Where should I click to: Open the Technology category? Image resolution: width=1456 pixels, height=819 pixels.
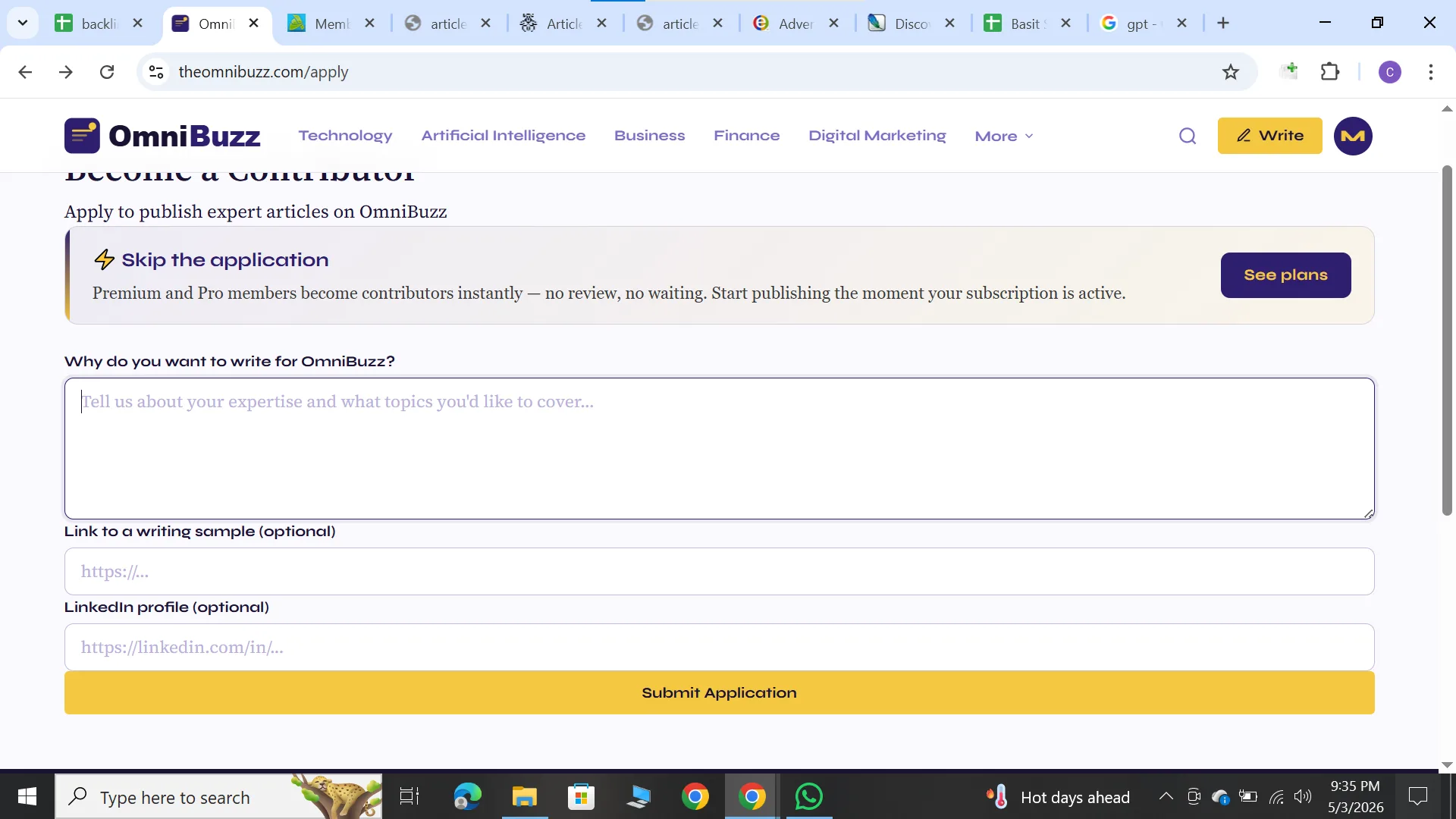pyautogui.click(x=345, y=136)
